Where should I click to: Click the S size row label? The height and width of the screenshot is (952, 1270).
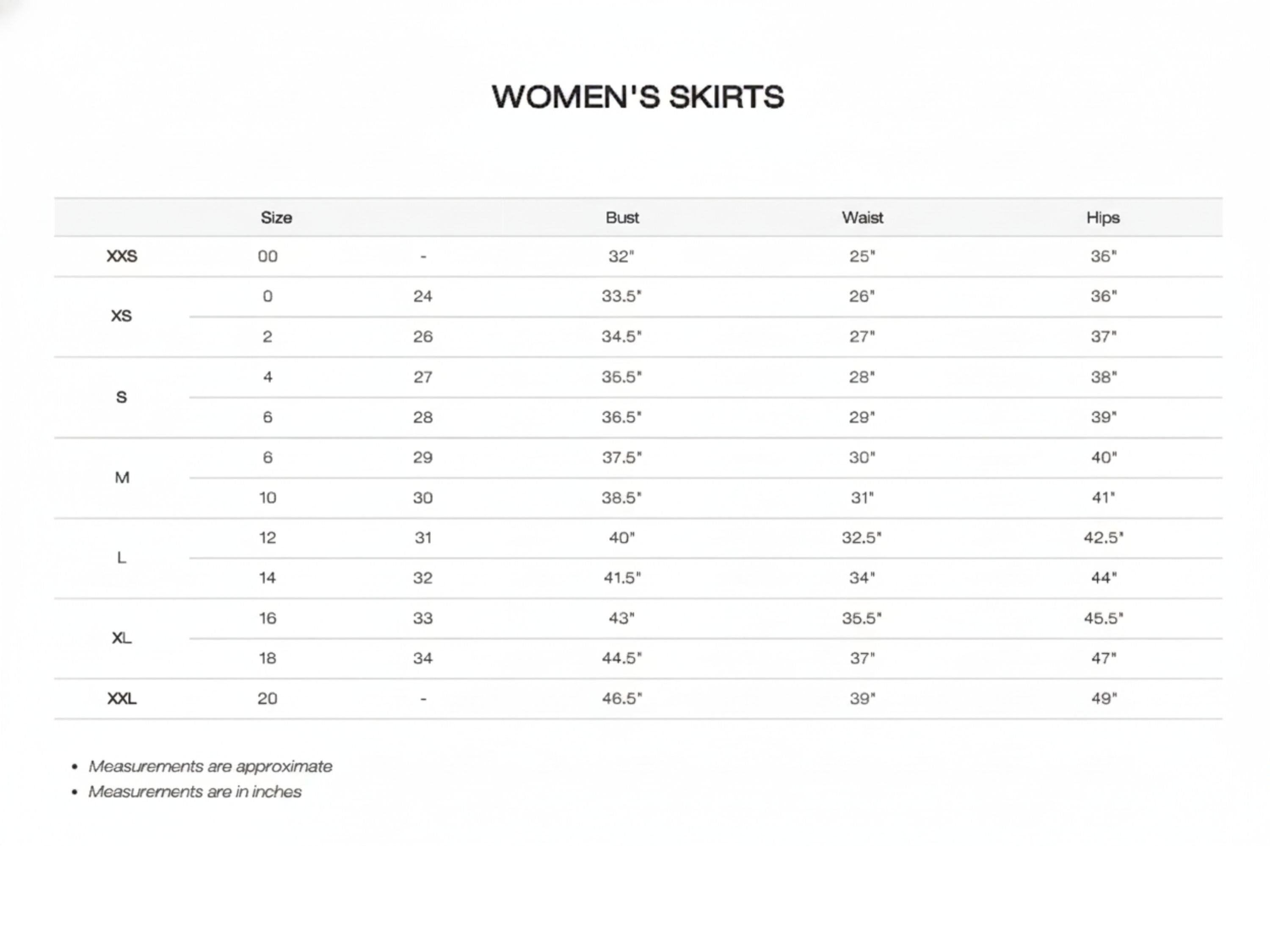[121, 396]
